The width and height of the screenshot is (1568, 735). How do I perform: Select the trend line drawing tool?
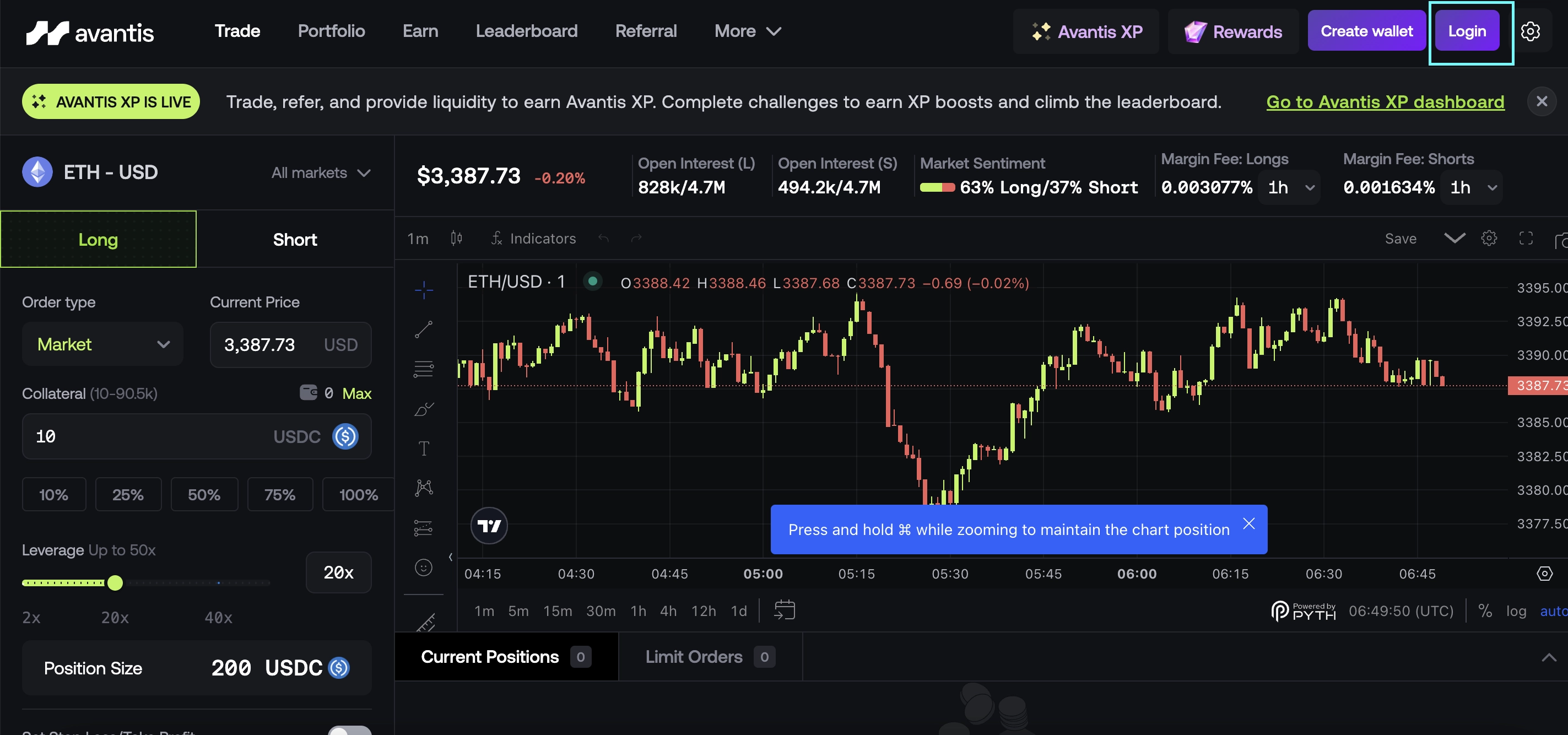[x=424, y=329]
